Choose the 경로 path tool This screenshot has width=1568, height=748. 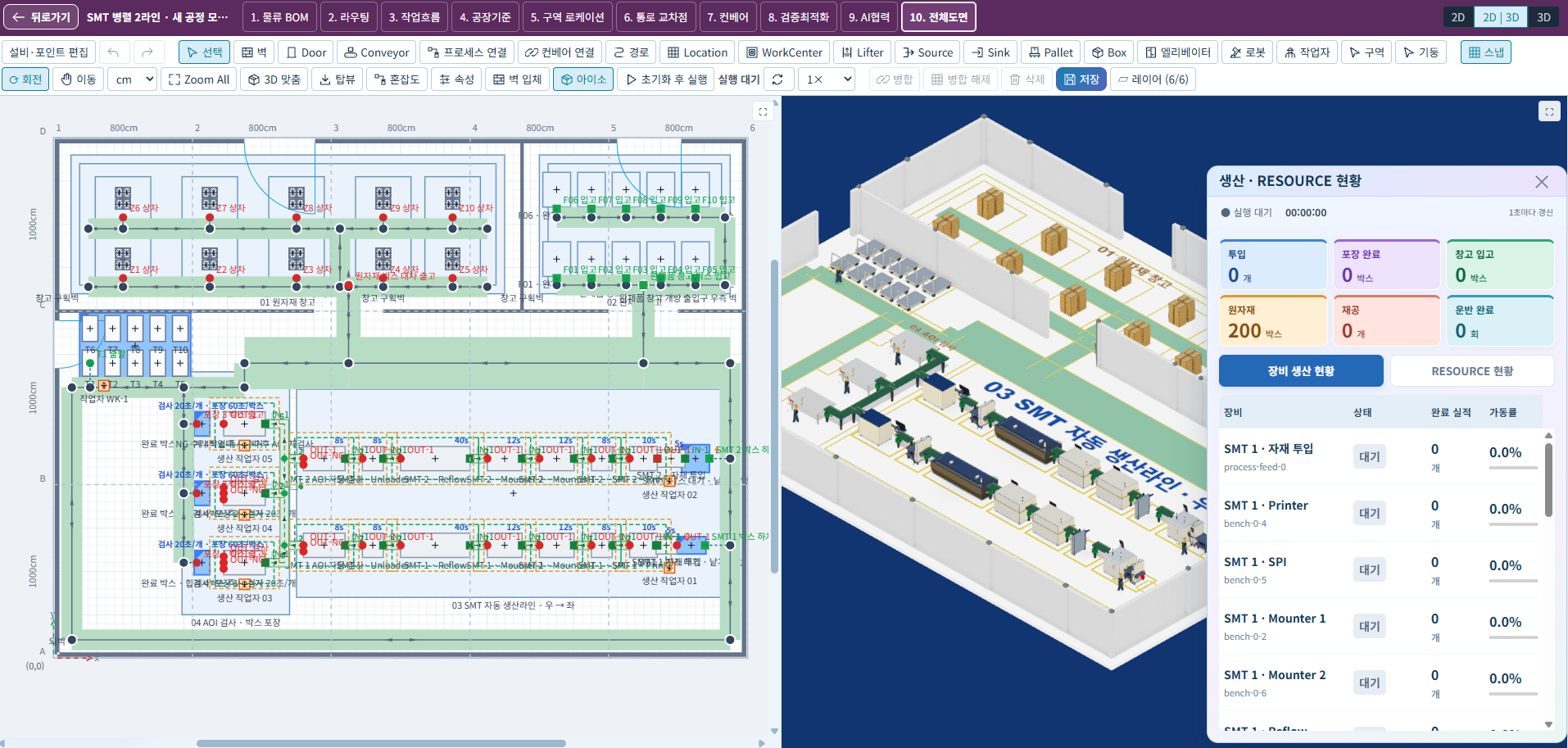631,52
